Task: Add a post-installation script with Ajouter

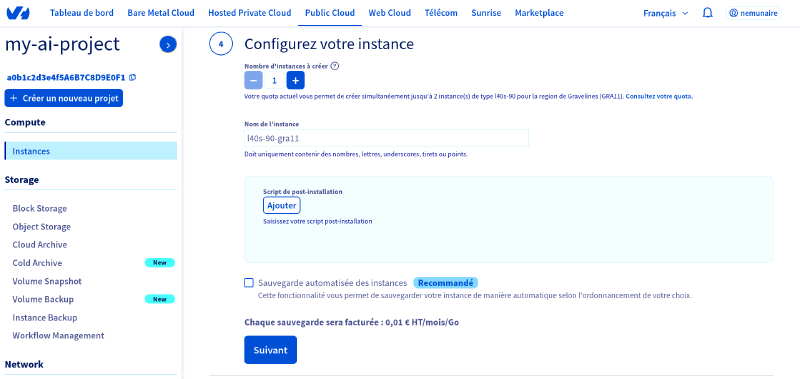Action: click(x=282, y=205)
